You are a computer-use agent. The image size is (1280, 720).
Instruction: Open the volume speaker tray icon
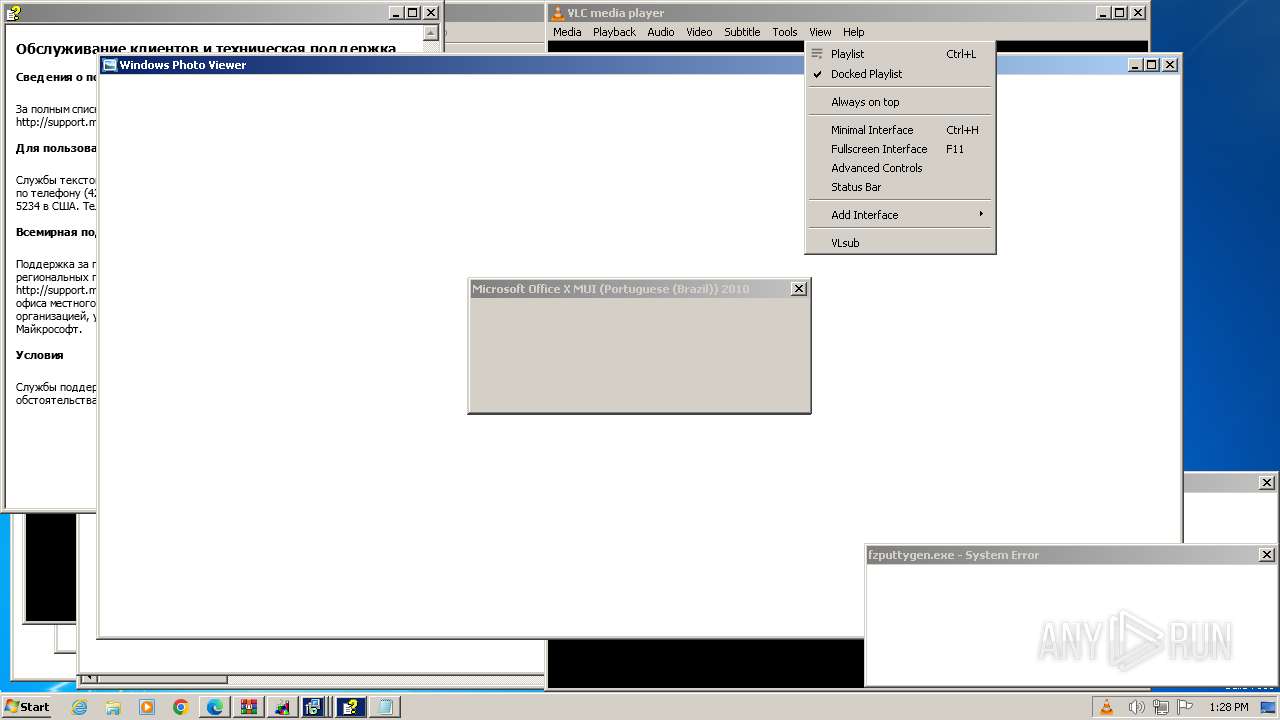[x=1136, y=707]
